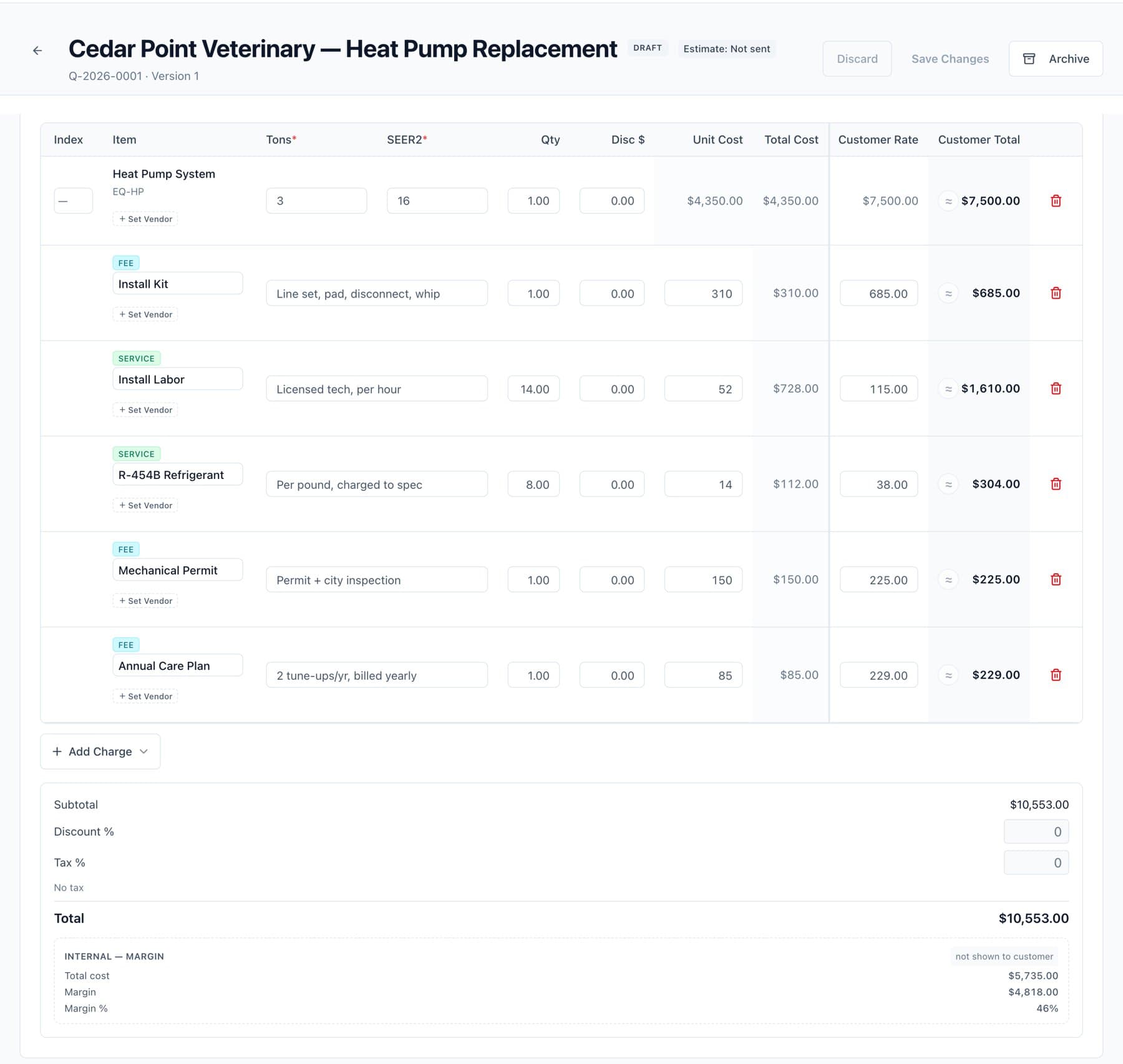
Task: Delete the Annual Care Plan row
Action: click(x=1056, y=675)
